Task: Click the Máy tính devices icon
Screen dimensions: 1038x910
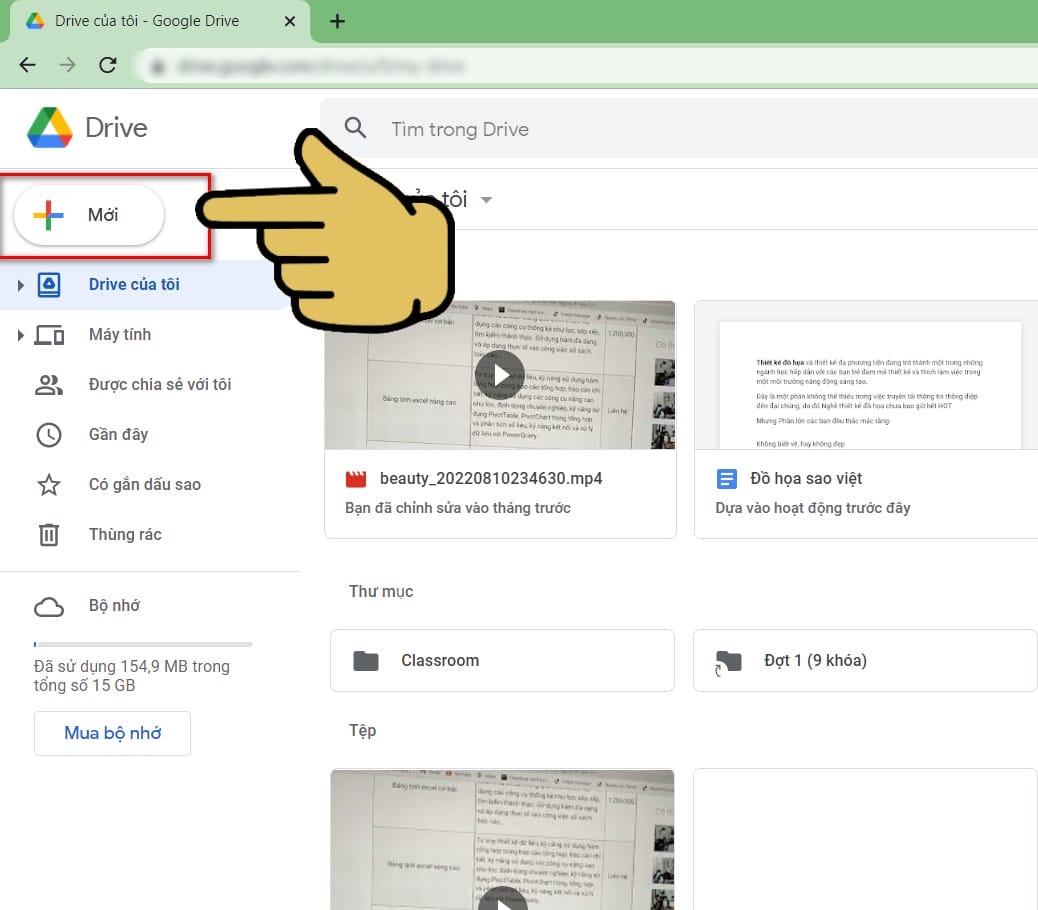Action: [x=49, y=335]
